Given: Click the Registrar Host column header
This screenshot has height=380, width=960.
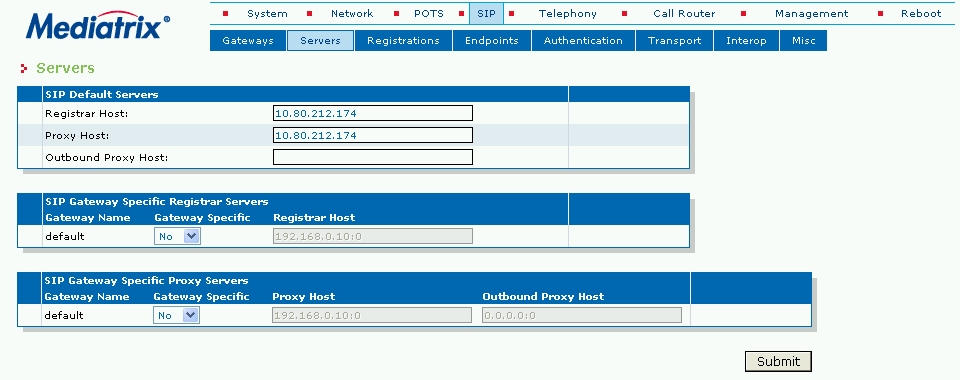Looking at the screenshot, I should click(x=314, y=217).
